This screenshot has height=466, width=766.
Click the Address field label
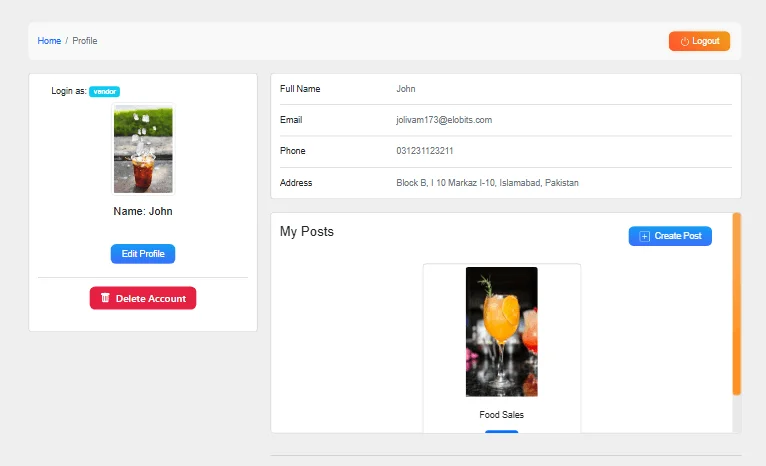296,183
